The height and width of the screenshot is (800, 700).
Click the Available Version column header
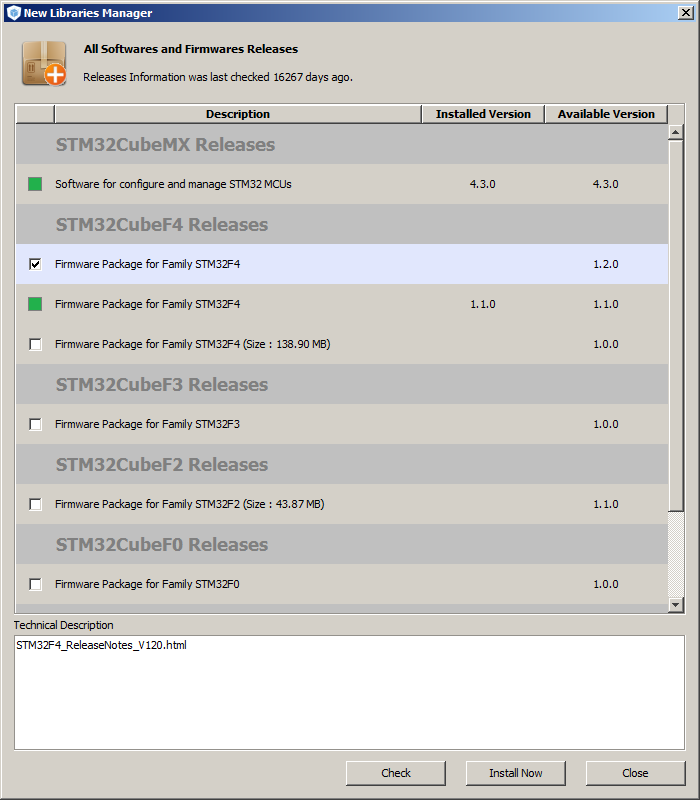(606, 114)
